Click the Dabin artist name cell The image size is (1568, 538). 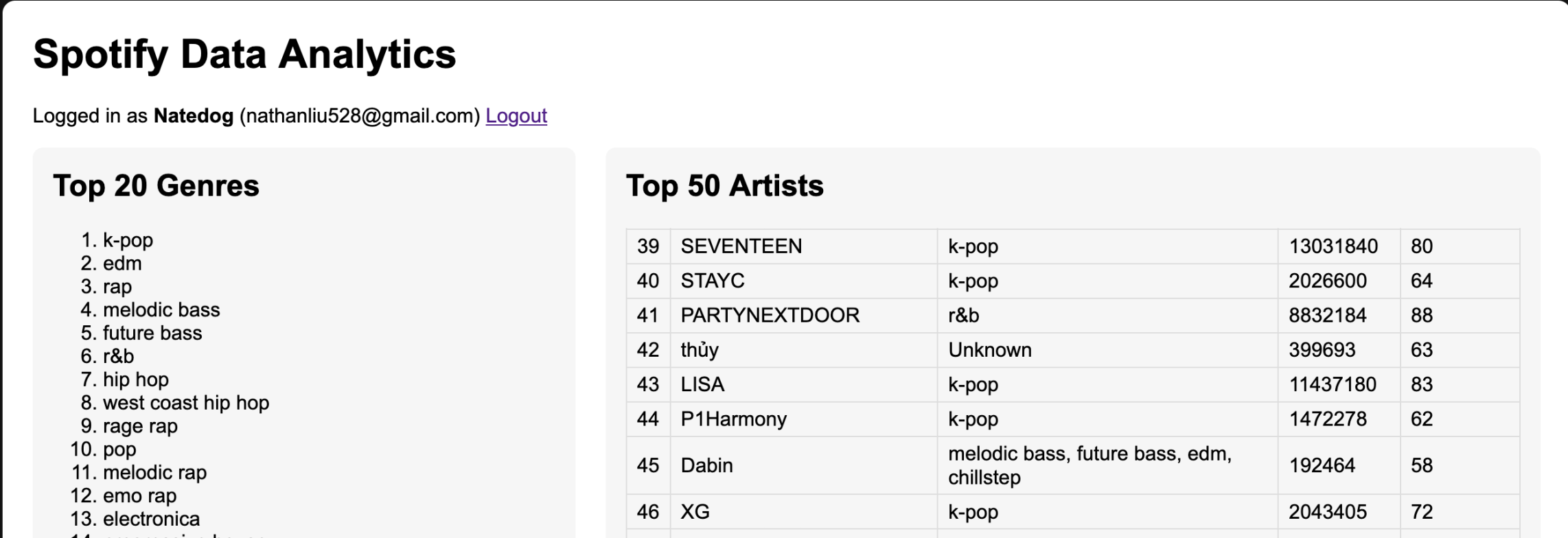[706, 465]
